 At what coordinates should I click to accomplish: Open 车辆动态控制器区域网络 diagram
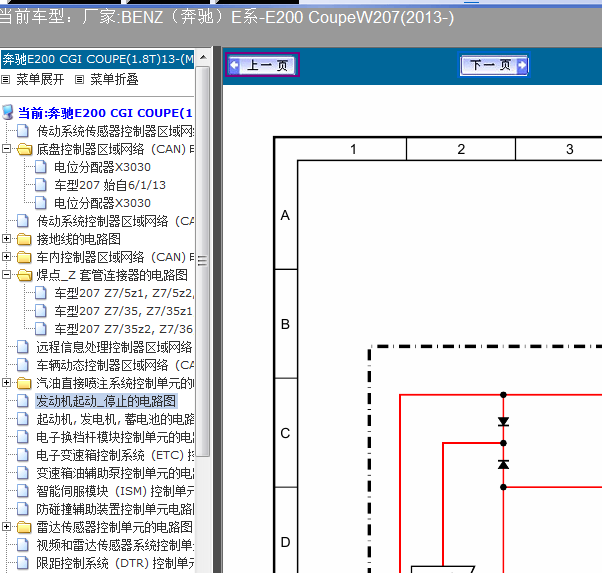[115, 365]
